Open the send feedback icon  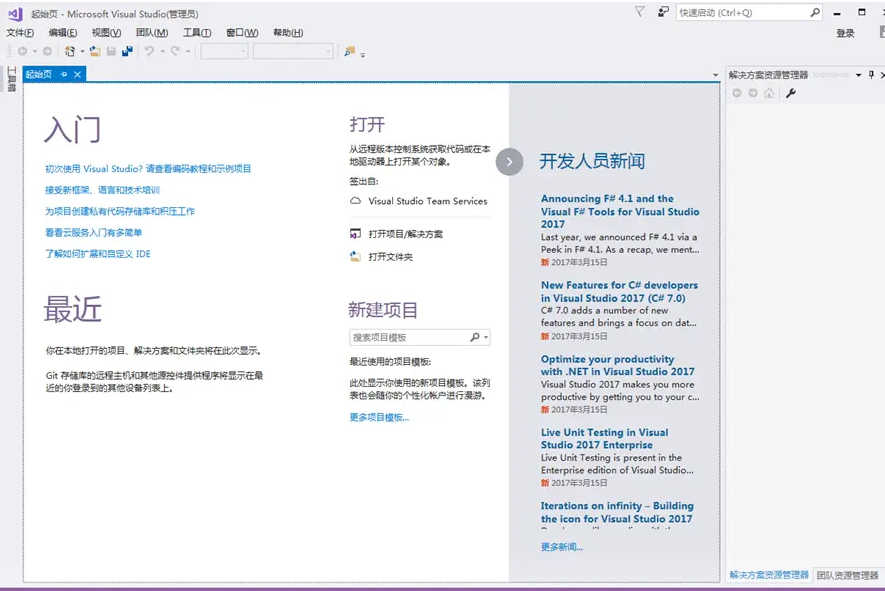pyautogui.click(x=663, y=12)
